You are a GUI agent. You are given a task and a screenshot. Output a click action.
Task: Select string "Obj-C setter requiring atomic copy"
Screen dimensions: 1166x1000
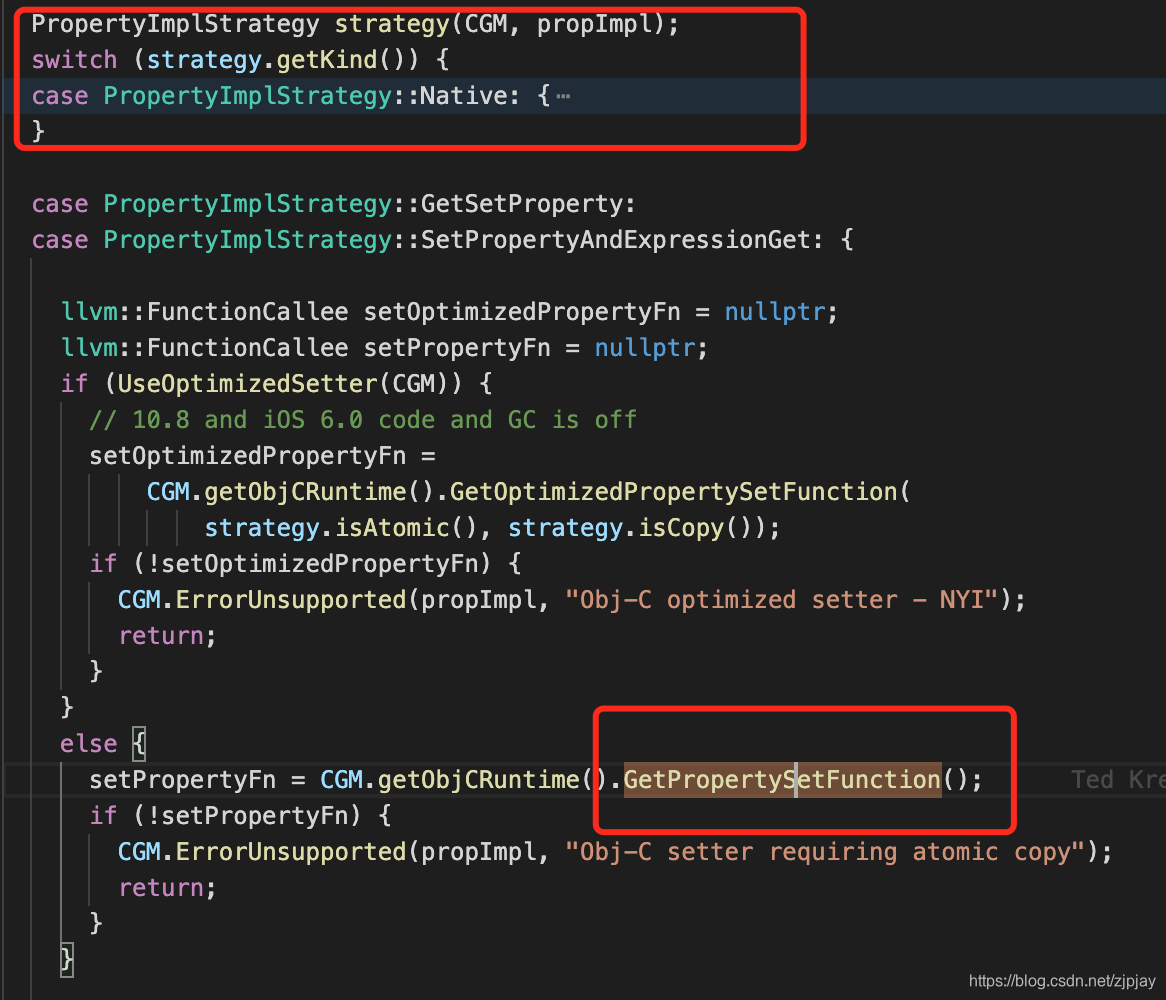825,851
